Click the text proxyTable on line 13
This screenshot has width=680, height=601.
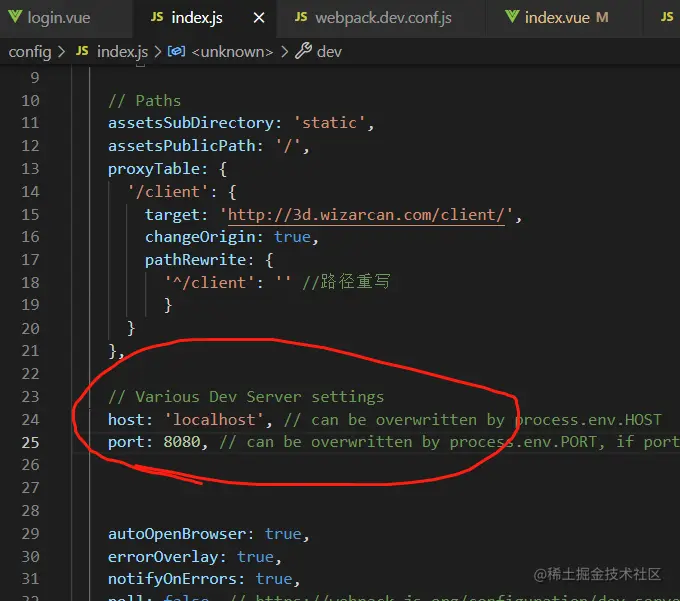coord(154,169)
